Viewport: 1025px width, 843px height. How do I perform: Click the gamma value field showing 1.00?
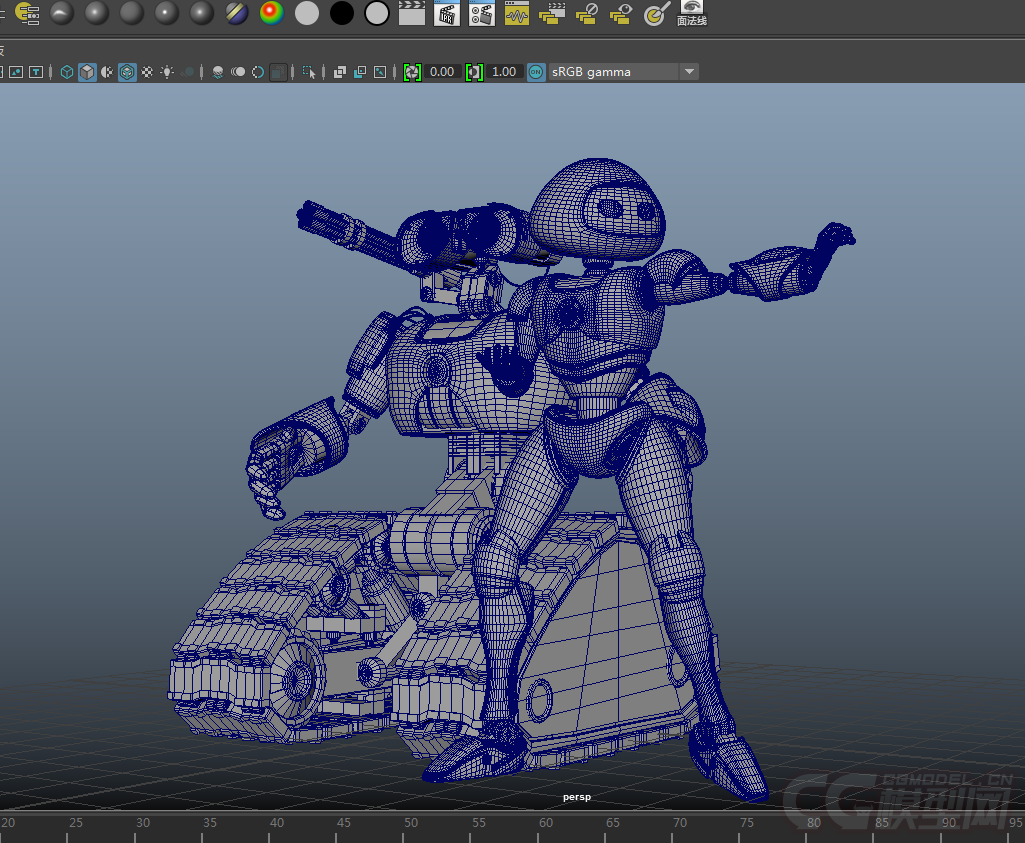click(504, 72)
